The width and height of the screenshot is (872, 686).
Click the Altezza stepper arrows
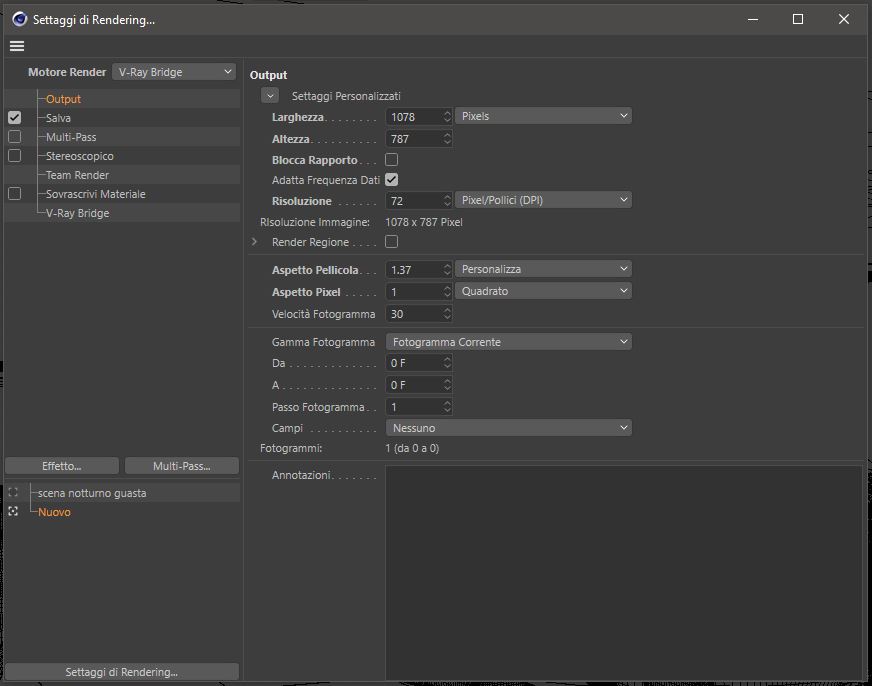click(447, 139)
